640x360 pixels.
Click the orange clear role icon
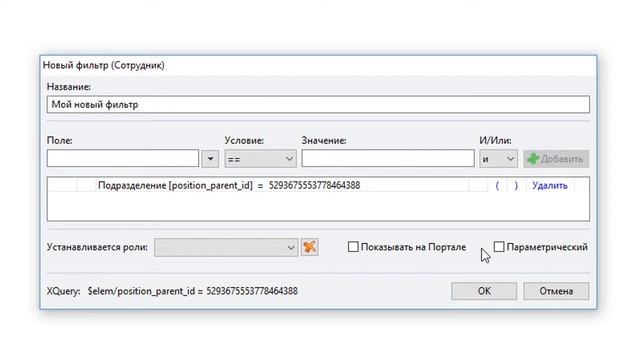pos(309,247)
